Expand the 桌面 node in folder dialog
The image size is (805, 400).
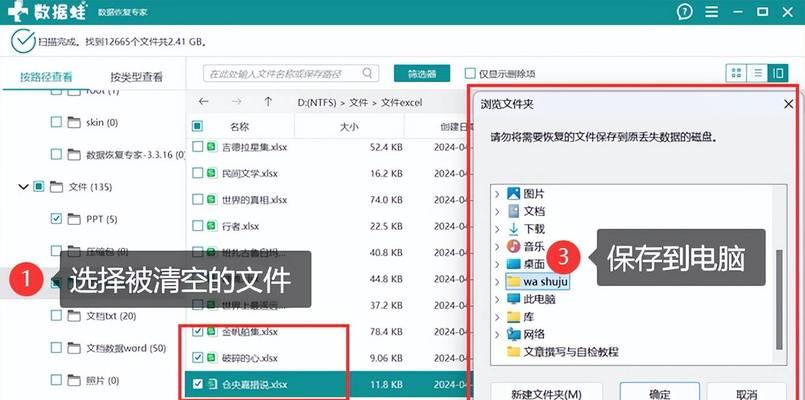tap(497, 264)
